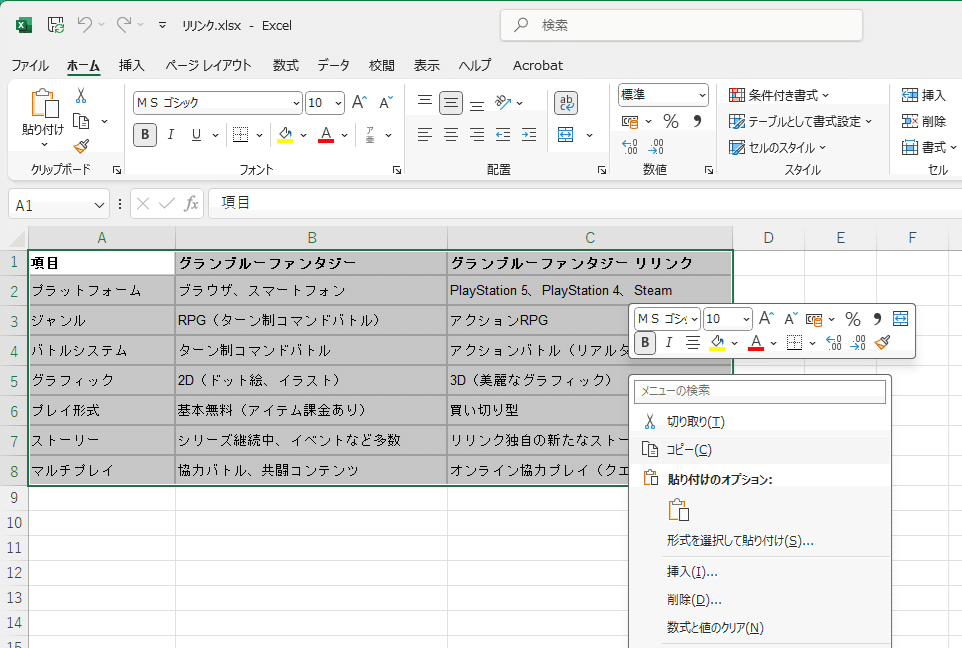Center text horizontally in ribbon
This screenshot has height=648, width=962.
pos(451,134)
